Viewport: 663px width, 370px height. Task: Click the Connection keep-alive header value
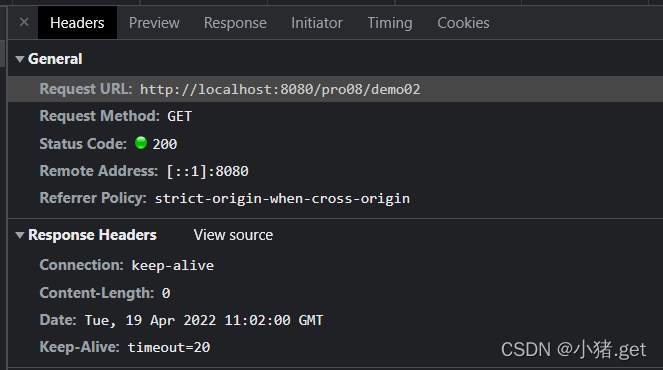coord(173,266)
